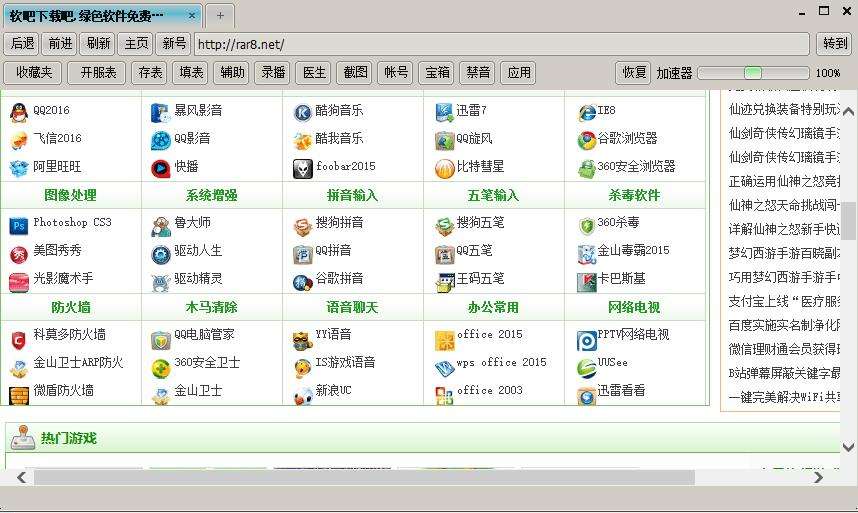The width and height of the screenshot is (858, 513).
Task: Click the 酷我音乐 icon
Action: (302, 141)
